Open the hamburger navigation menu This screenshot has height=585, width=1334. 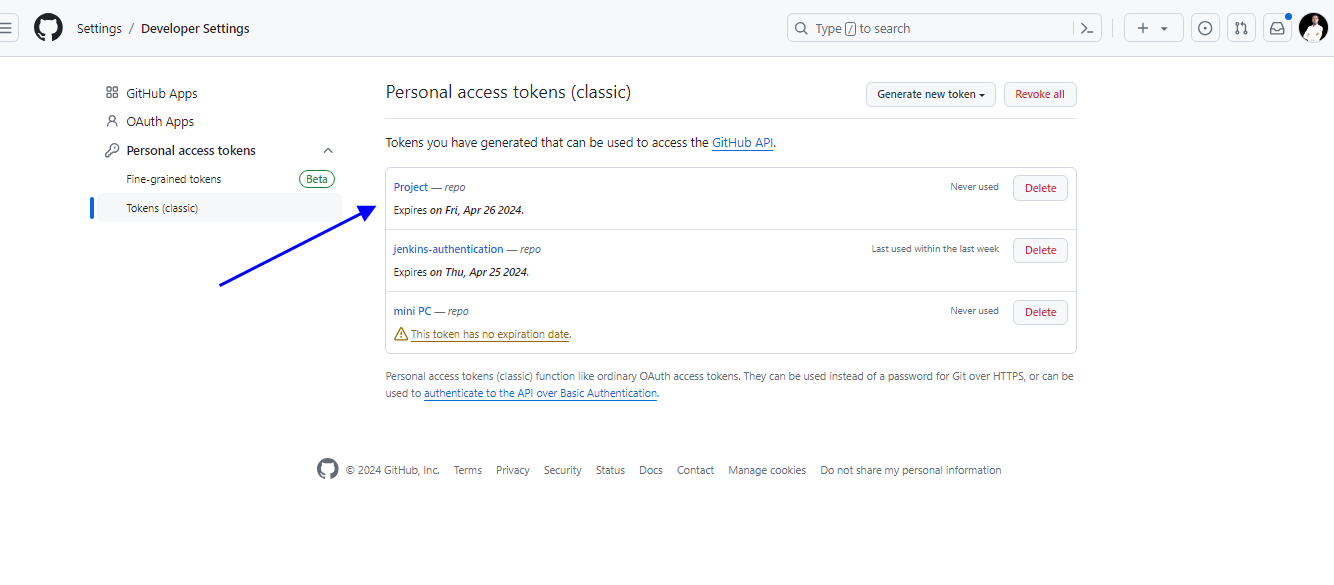pos(6,28)
